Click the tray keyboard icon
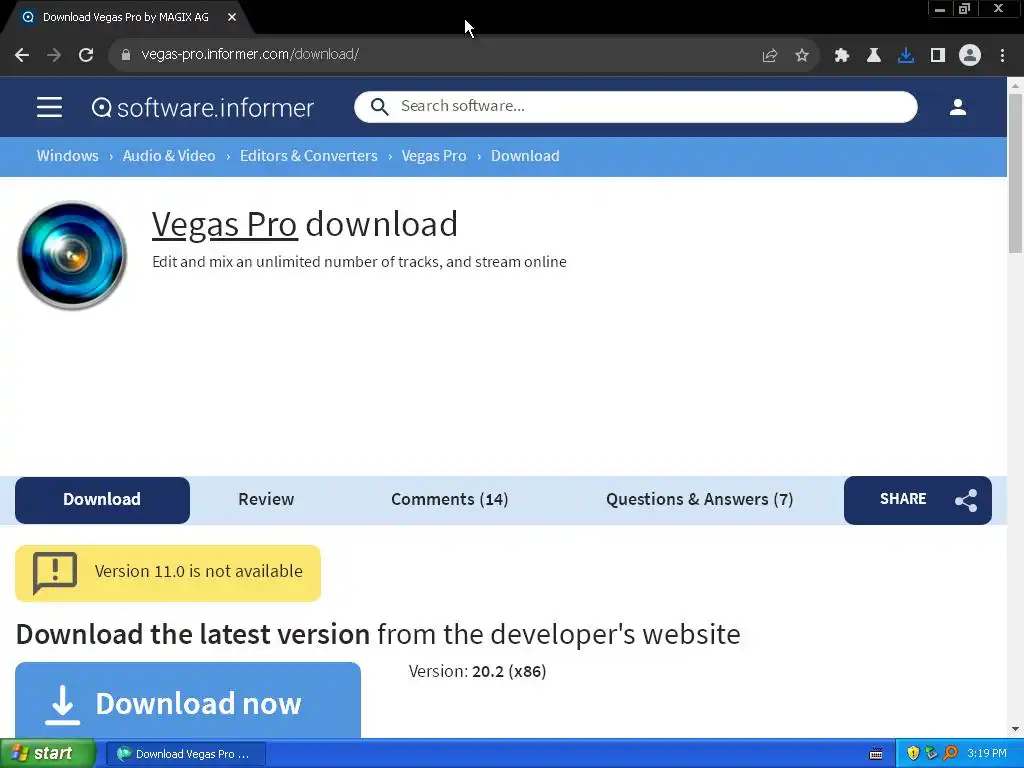The width and height of the screenshot is (1024, 768). click(876, 754)
